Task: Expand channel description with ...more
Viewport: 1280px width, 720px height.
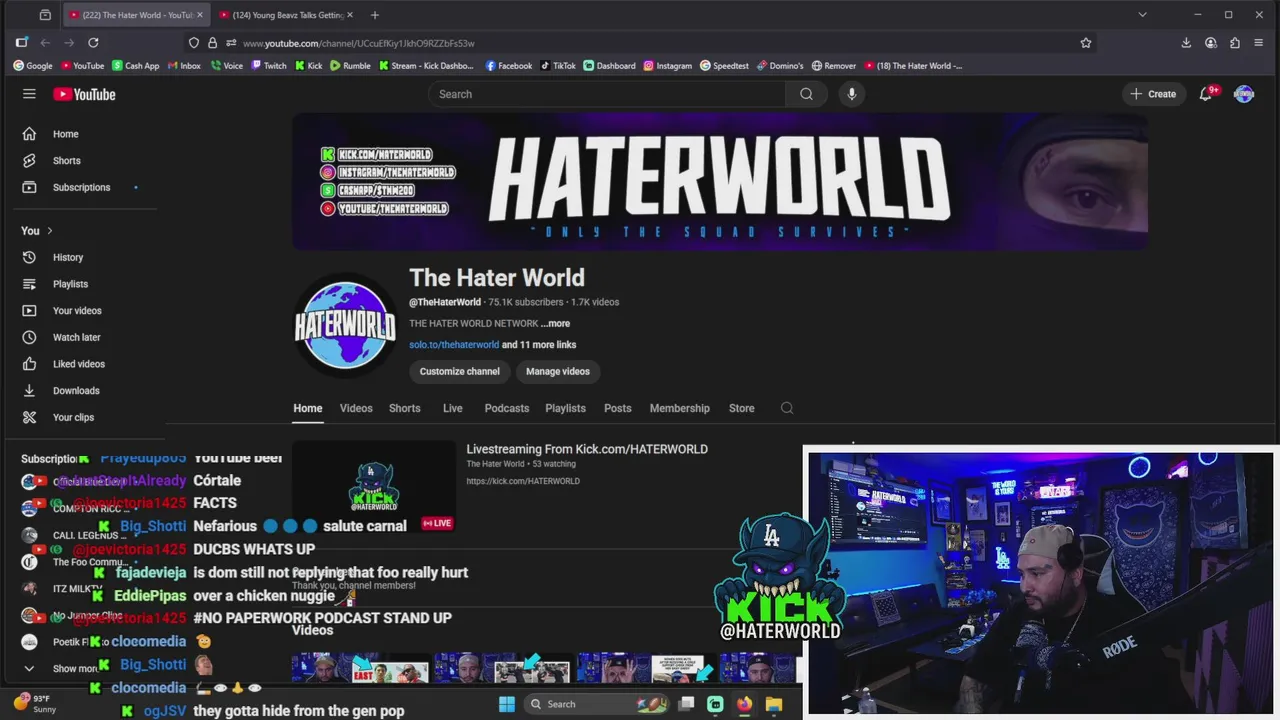Action: [555, 323]
